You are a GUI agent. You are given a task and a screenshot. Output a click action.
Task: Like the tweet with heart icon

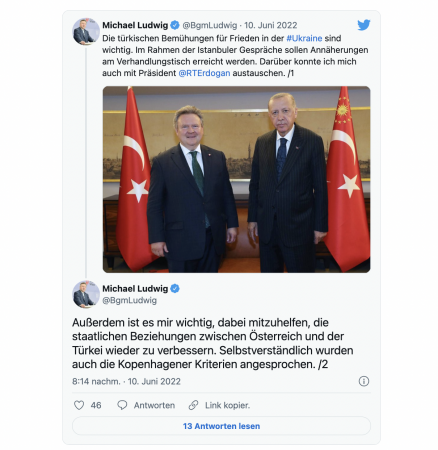[x=79, y=405]
